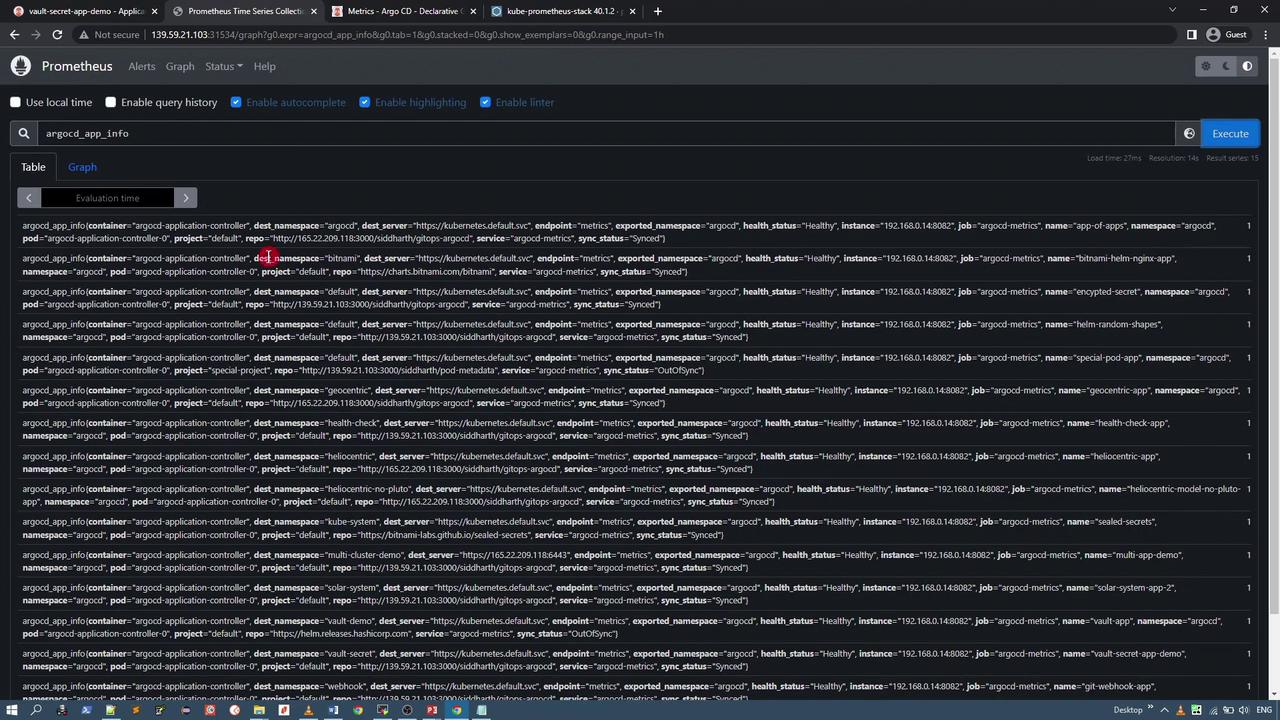
Task: Open File Explorer from the taskbar
Action: 259,710
